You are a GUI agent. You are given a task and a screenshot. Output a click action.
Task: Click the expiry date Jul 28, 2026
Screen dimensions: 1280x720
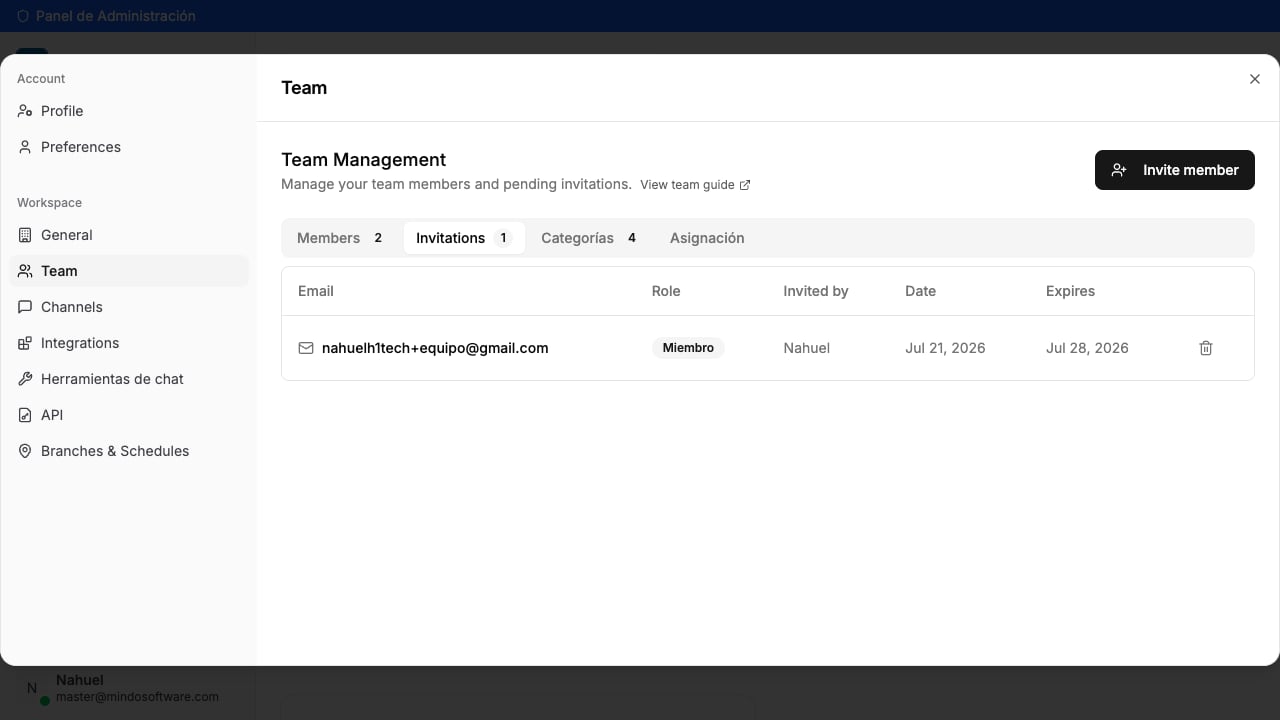click(1087, 348)
